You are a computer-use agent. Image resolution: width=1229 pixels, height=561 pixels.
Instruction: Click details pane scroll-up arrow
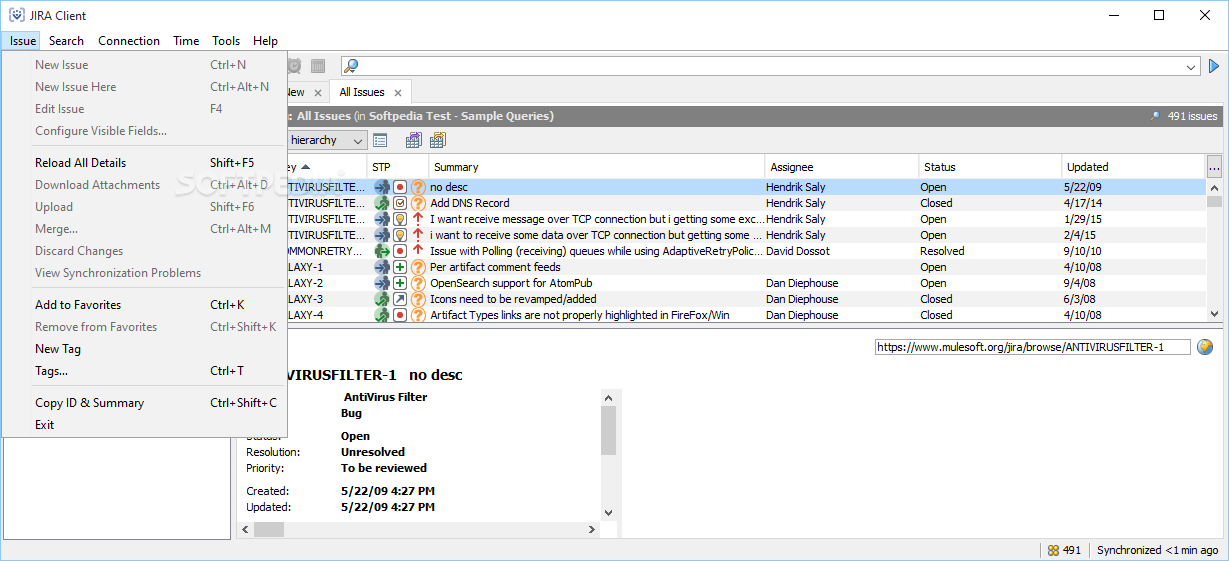click(608, 397)
